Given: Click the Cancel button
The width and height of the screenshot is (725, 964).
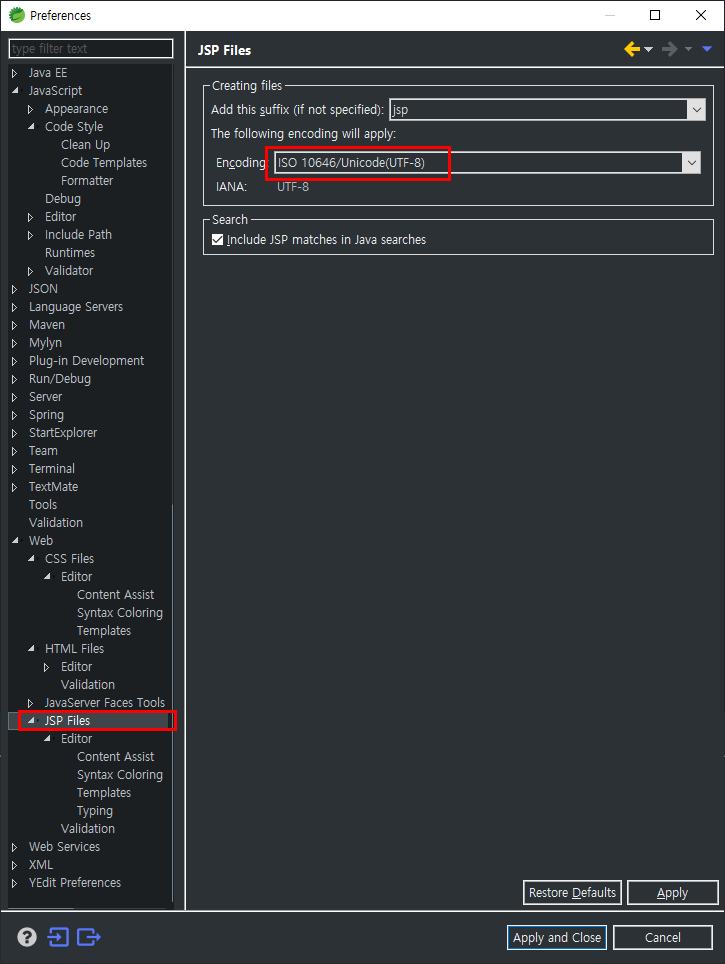Looking at the screenshot, I should [662, 938].
